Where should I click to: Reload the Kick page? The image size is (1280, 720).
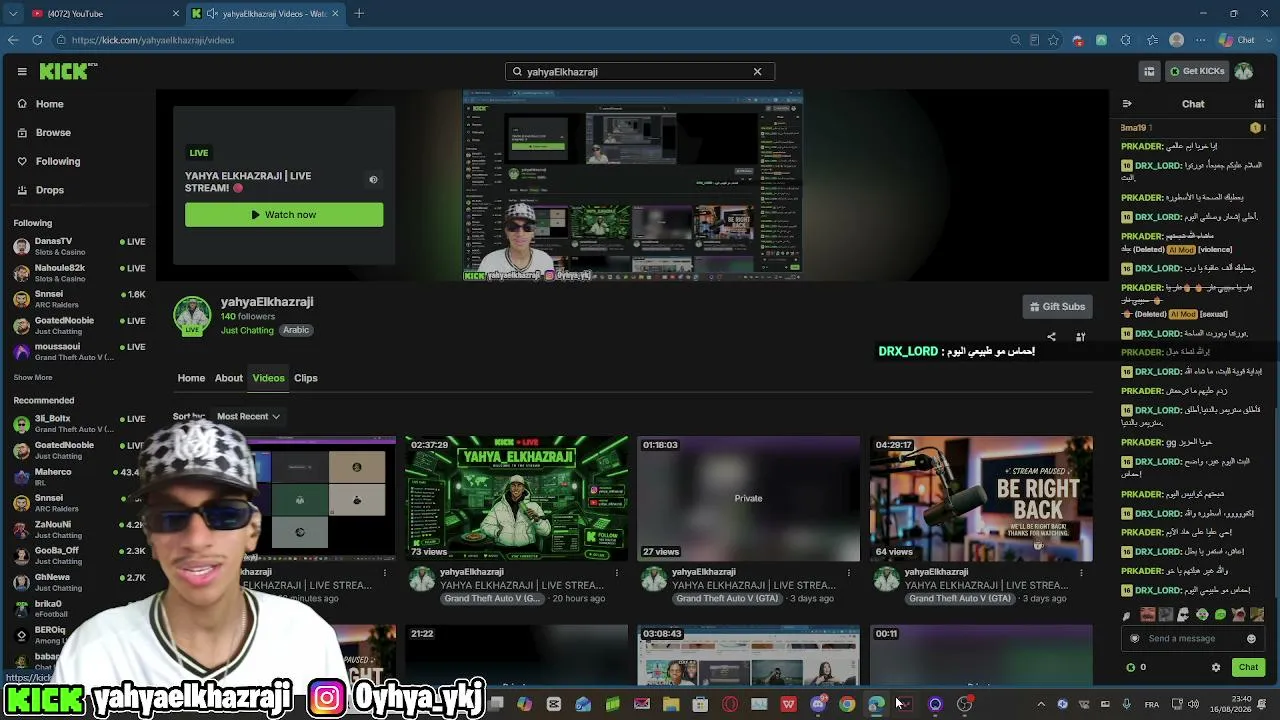pos(37,40)
